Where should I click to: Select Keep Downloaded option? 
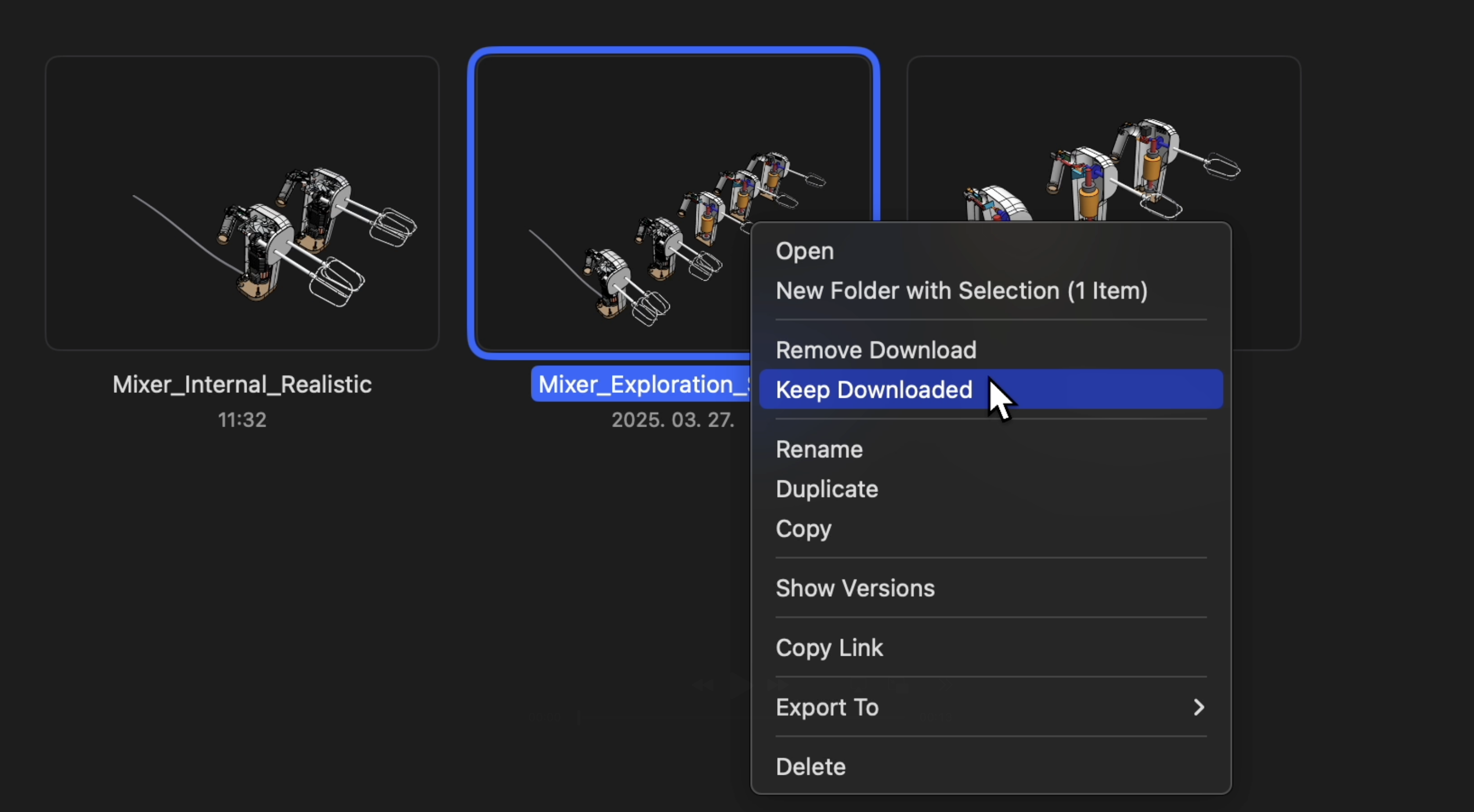coord(990,389)
